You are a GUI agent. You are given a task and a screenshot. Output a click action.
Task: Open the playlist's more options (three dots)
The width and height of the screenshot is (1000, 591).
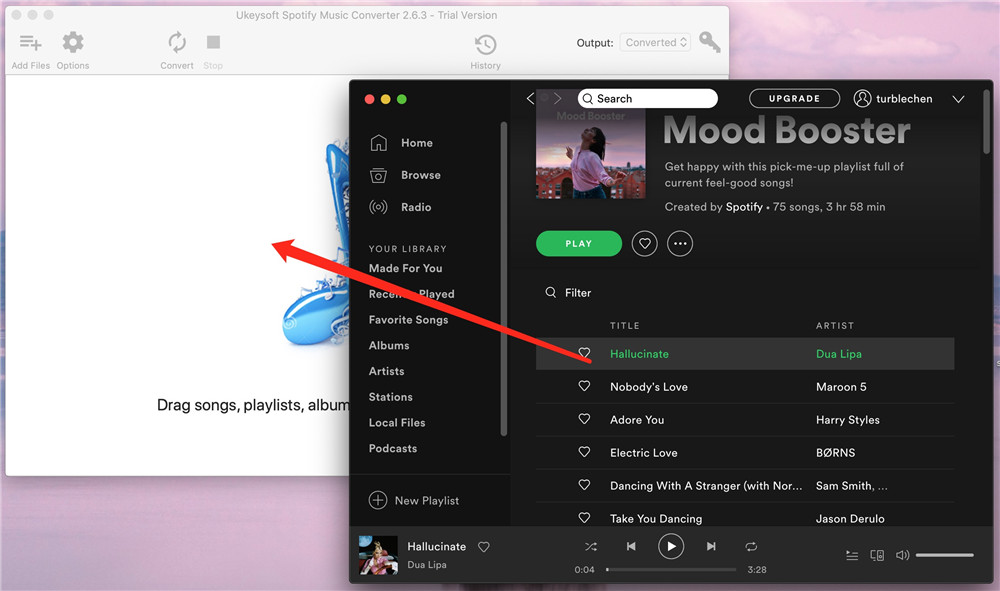[x=680, y=244]
